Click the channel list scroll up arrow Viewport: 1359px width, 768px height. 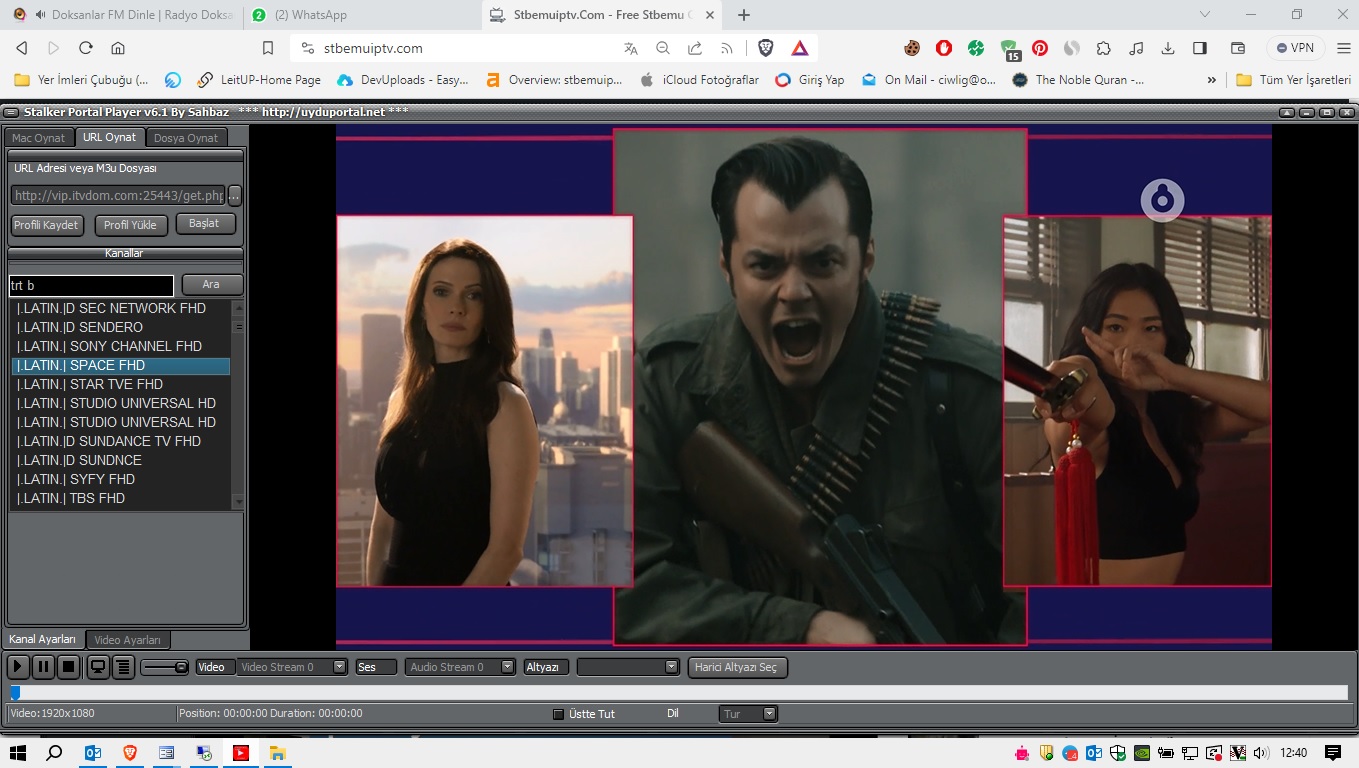[238, 306]
